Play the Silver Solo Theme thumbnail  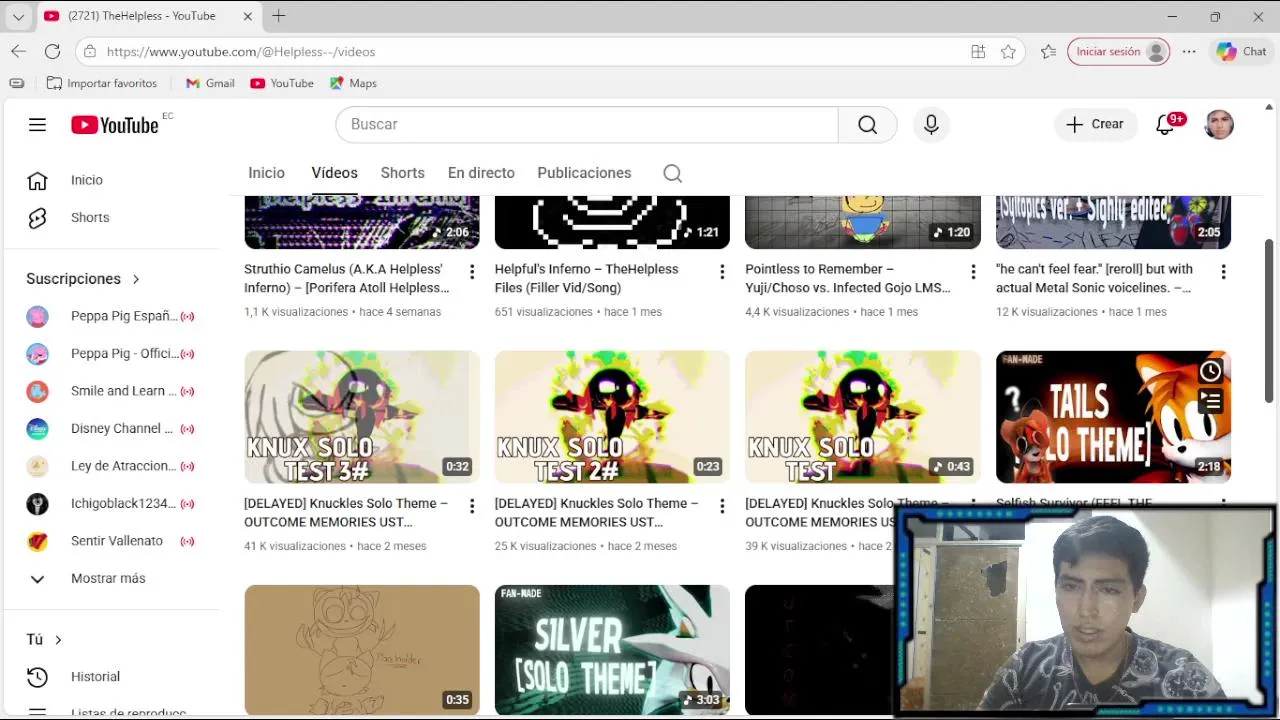click(612, 650)
